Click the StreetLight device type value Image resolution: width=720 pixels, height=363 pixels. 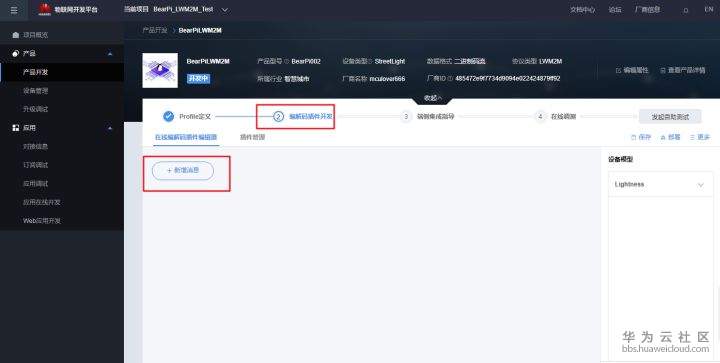[390, 61]
